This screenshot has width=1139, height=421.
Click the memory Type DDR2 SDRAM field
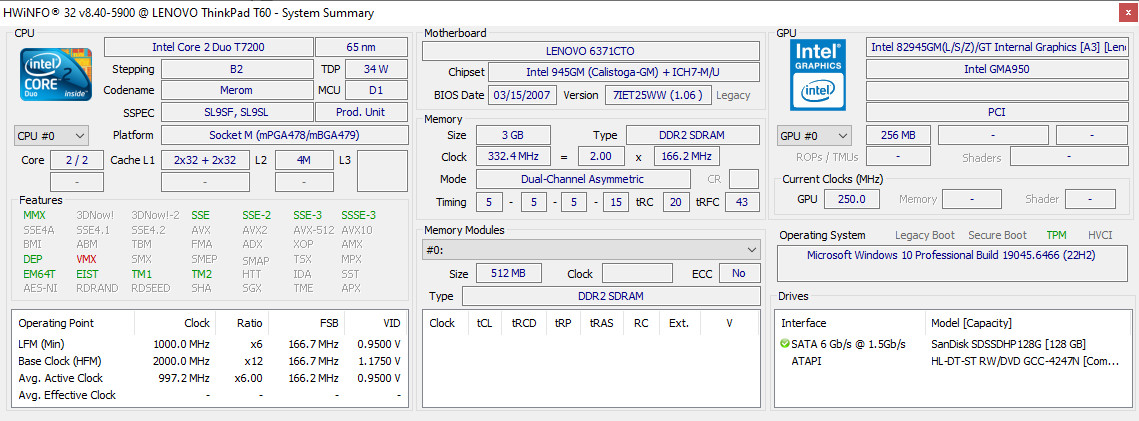tap(693, 136)
